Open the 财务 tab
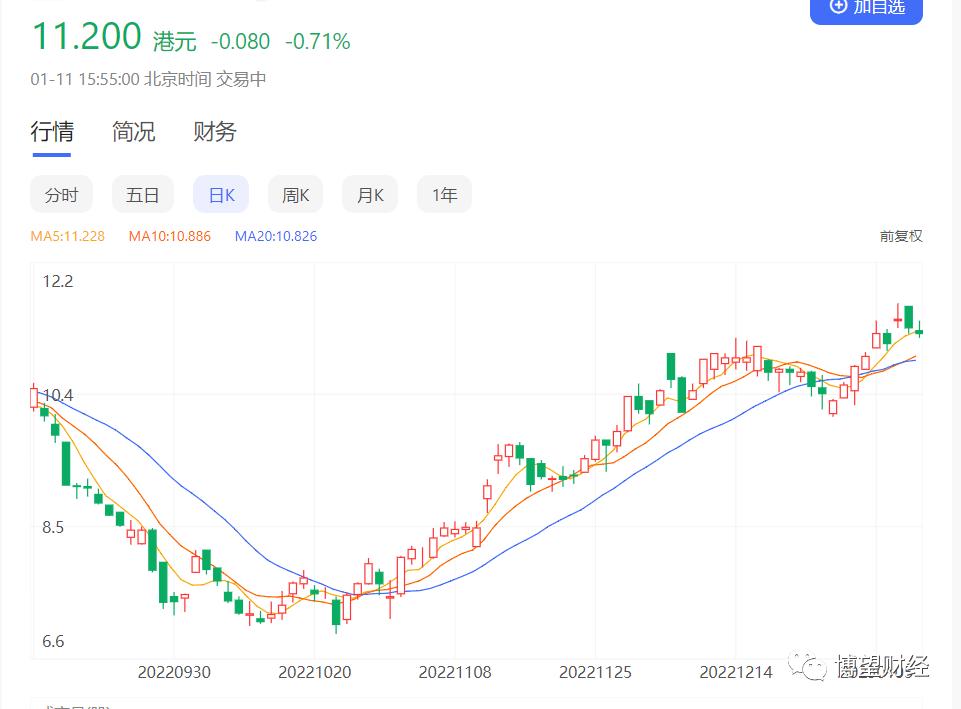961x709 pixels. 215,132
